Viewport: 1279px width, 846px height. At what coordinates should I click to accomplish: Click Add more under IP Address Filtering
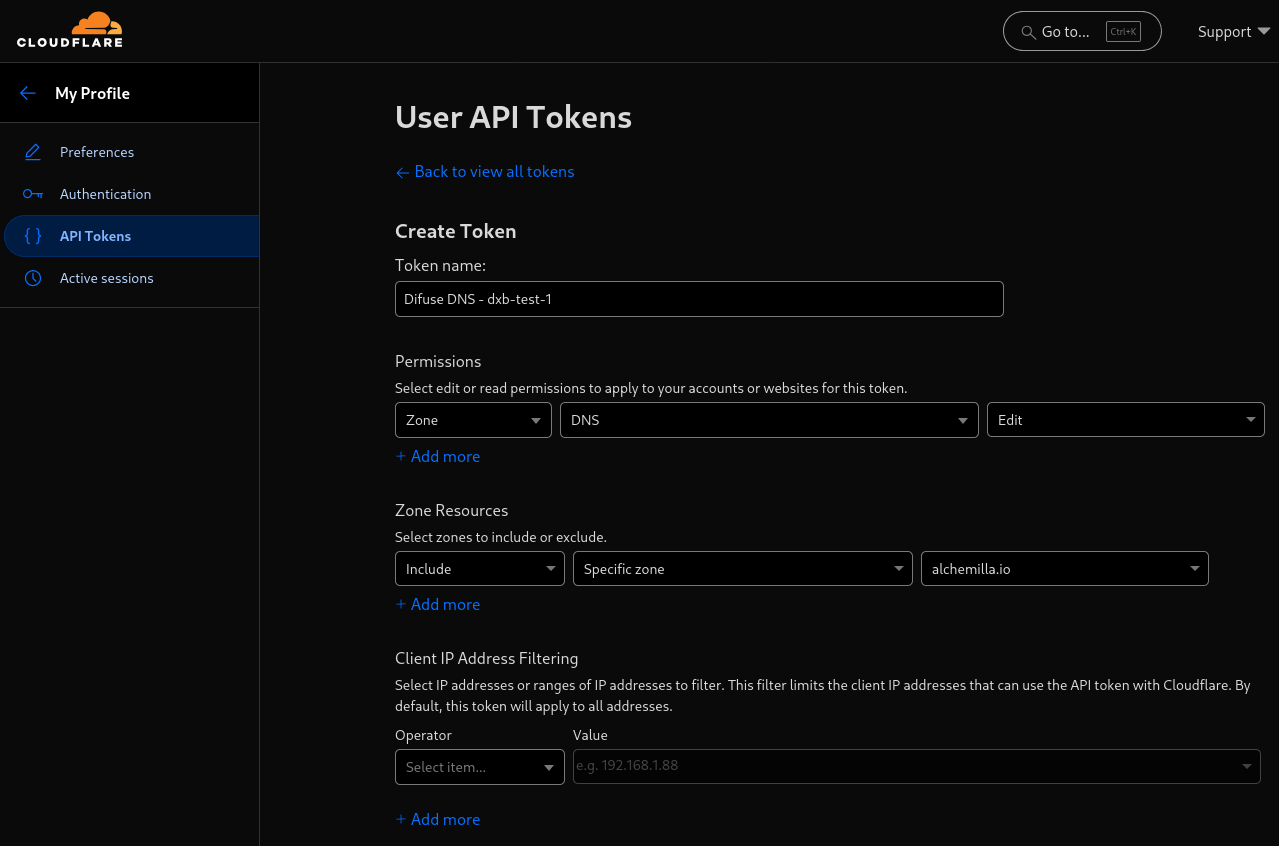pos(438,819)
